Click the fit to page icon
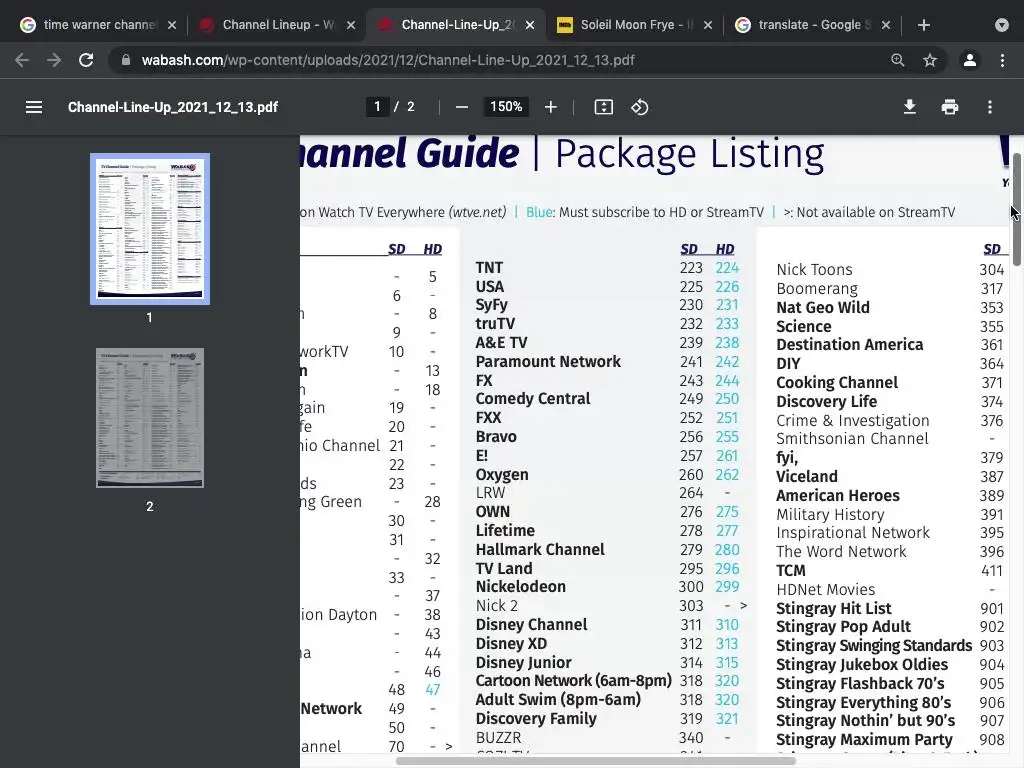The image size is (1024, 768). [603, 107]
